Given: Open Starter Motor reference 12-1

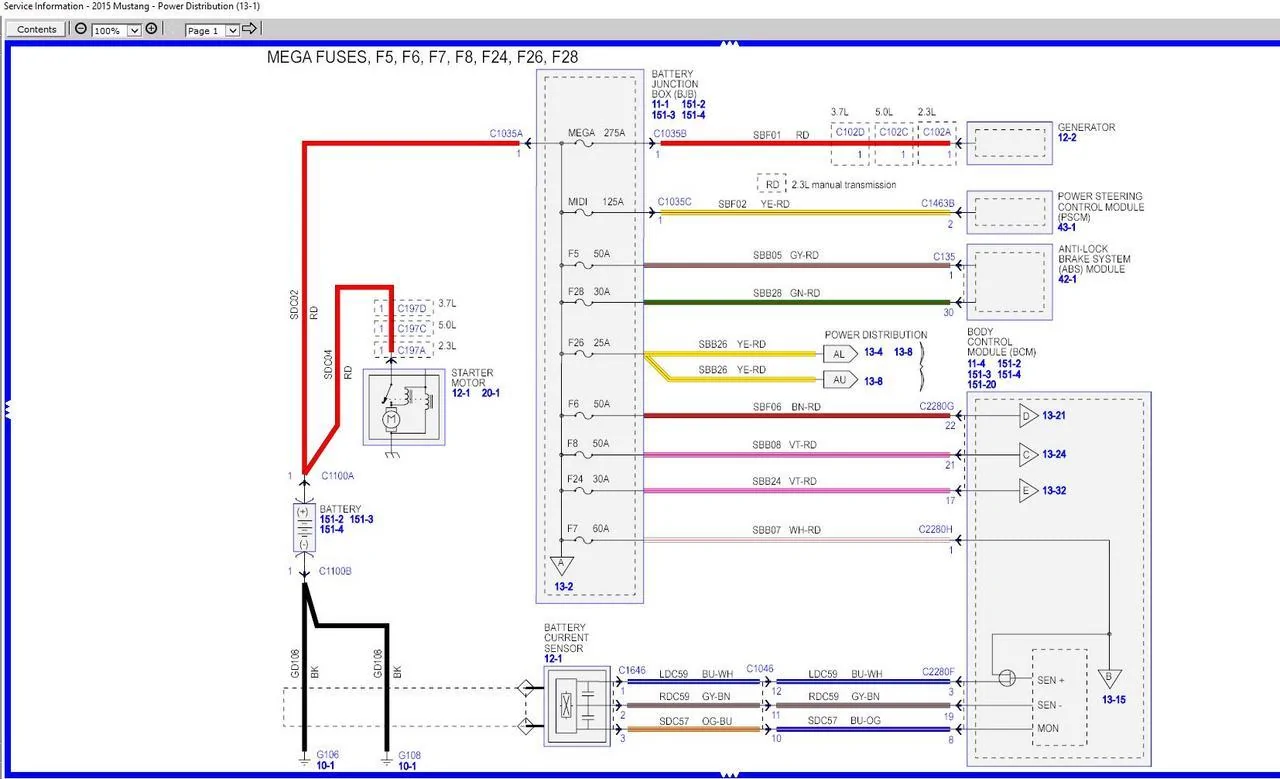Looking at the screenshot, I should pyautogui.click(x=461, y=393).
